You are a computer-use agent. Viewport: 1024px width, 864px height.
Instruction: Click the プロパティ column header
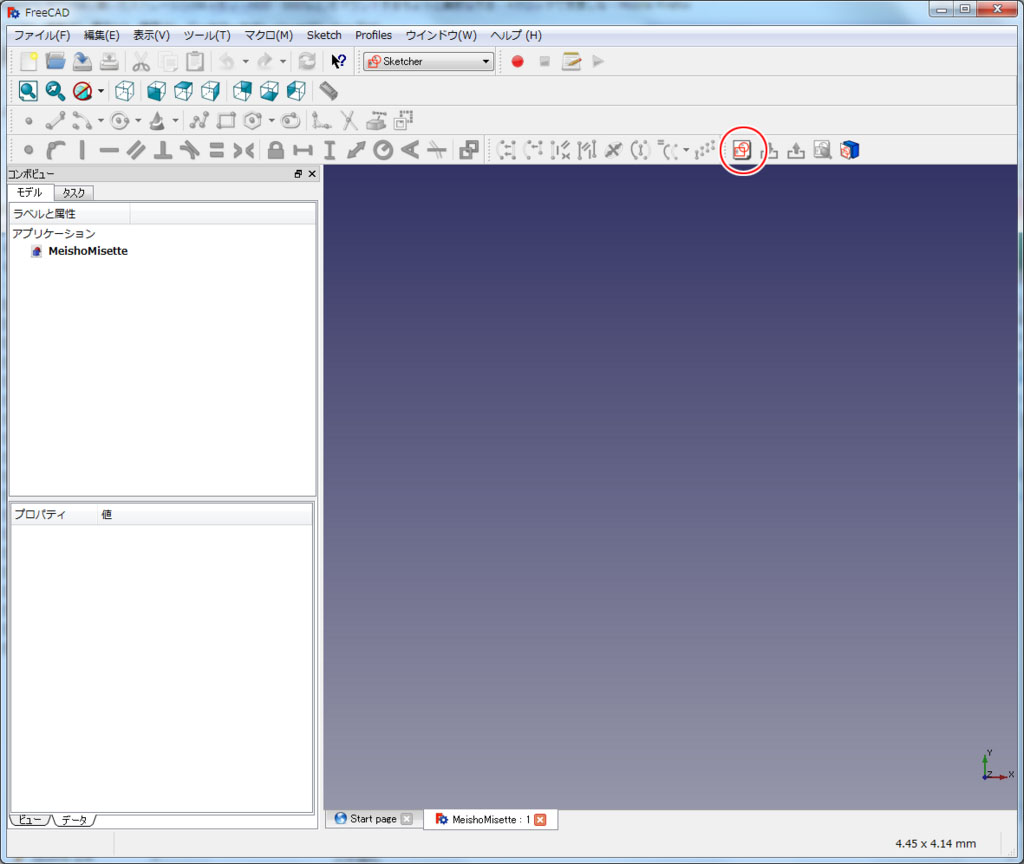click(54, 515)
